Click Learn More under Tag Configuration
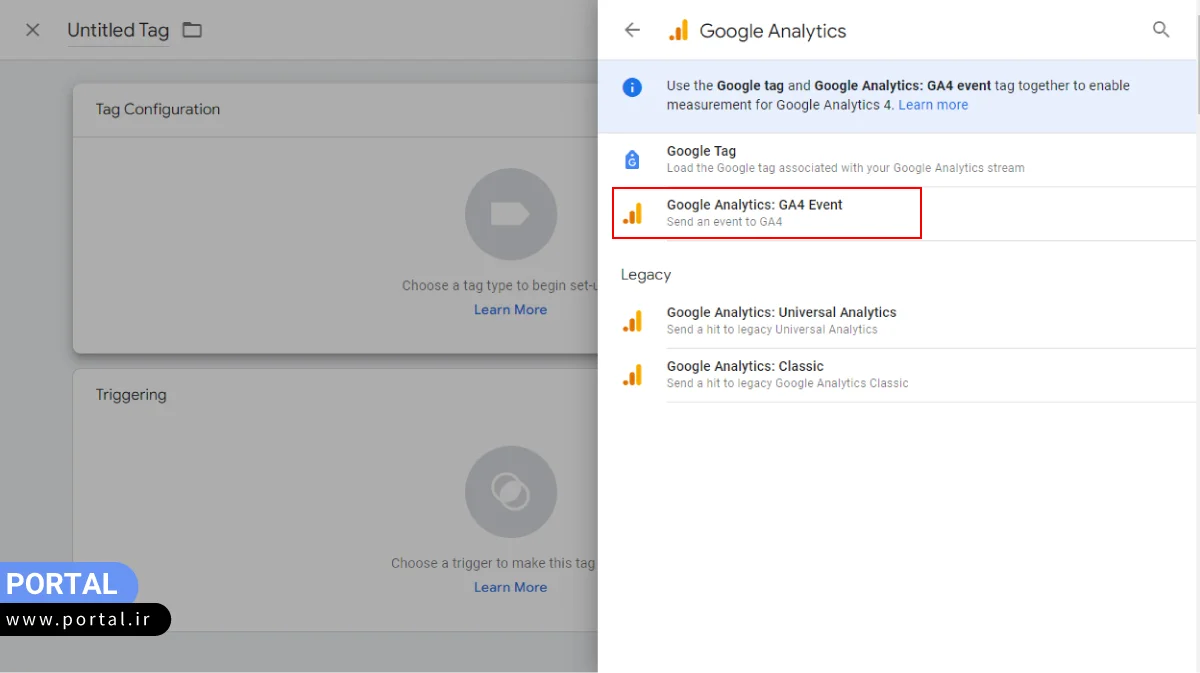Image resolution: width=1200 pixels, height=673 pixels. tap(511, 309)
